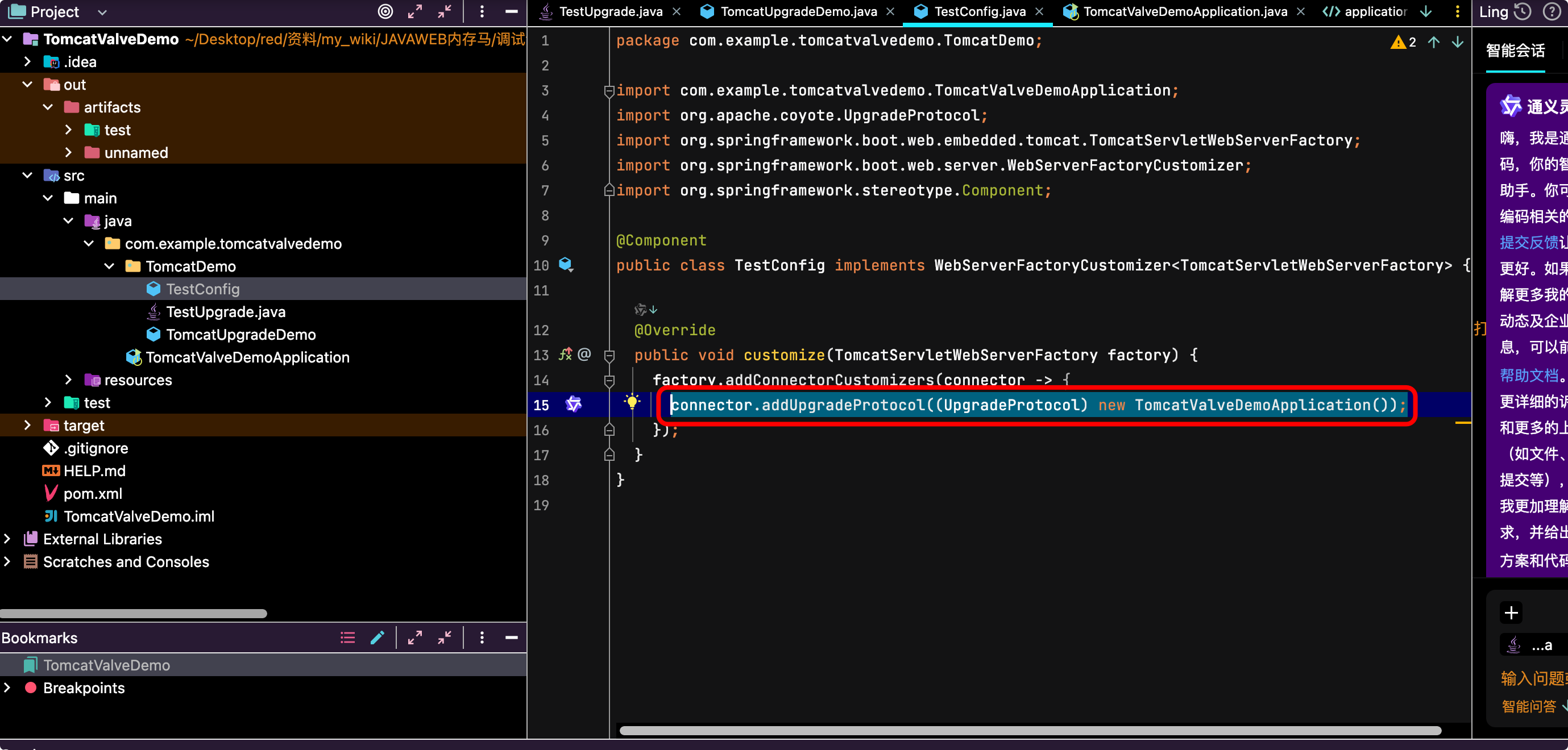Expand all in Bookmarks panel

(x=415, y=637)
